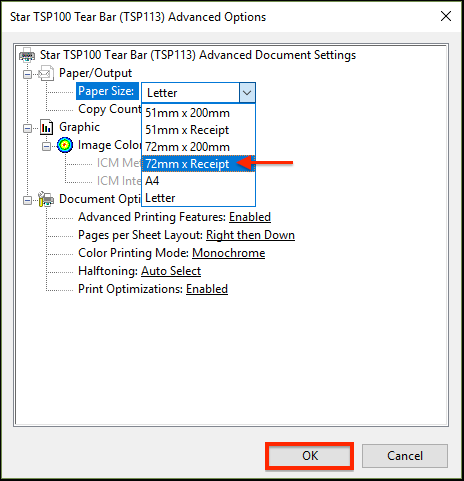Click the Graphic chart icon
Image resolution: width=464 pixels, height=481 pixels.
click(x=46, y=127)
